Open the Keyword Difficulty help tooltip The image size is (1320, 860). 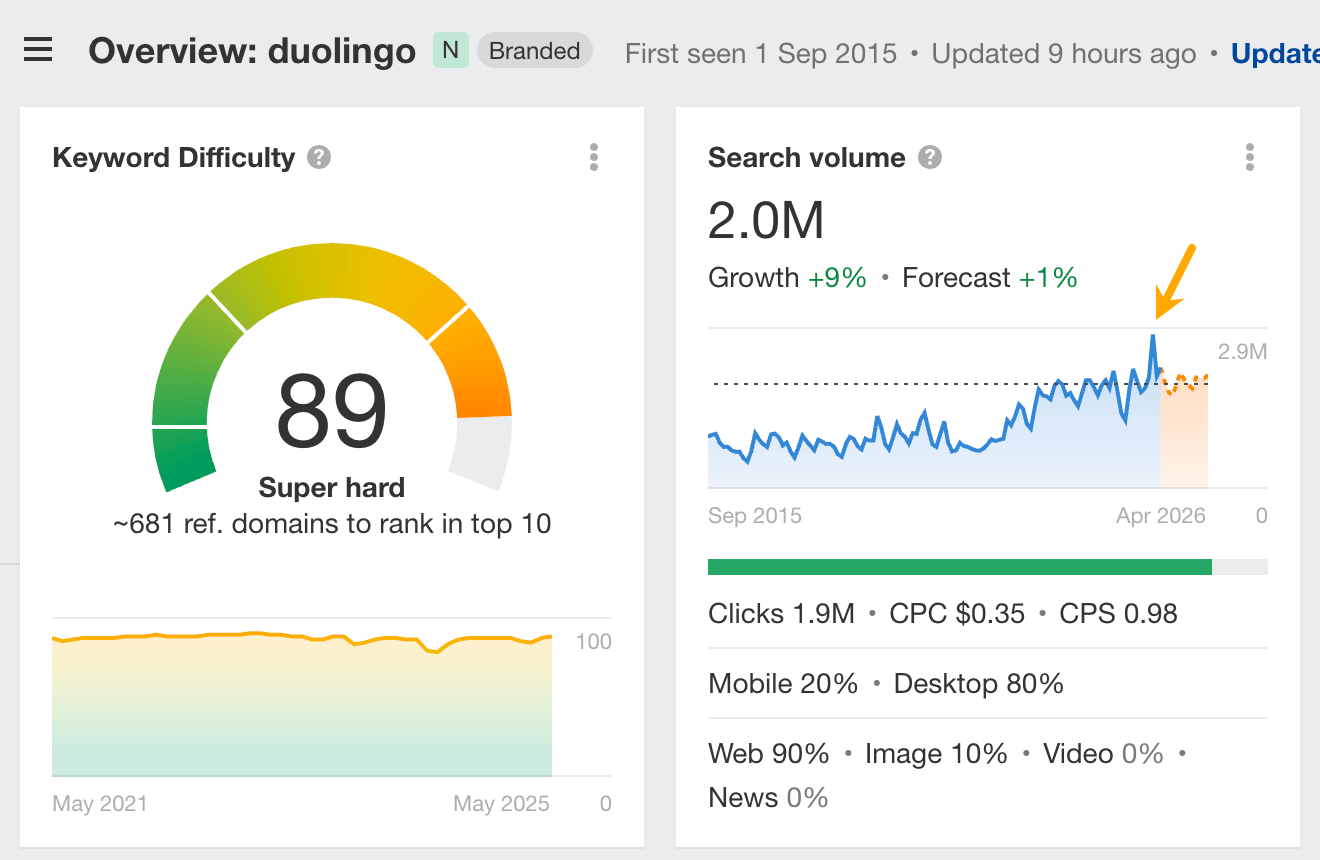(318, 157)
